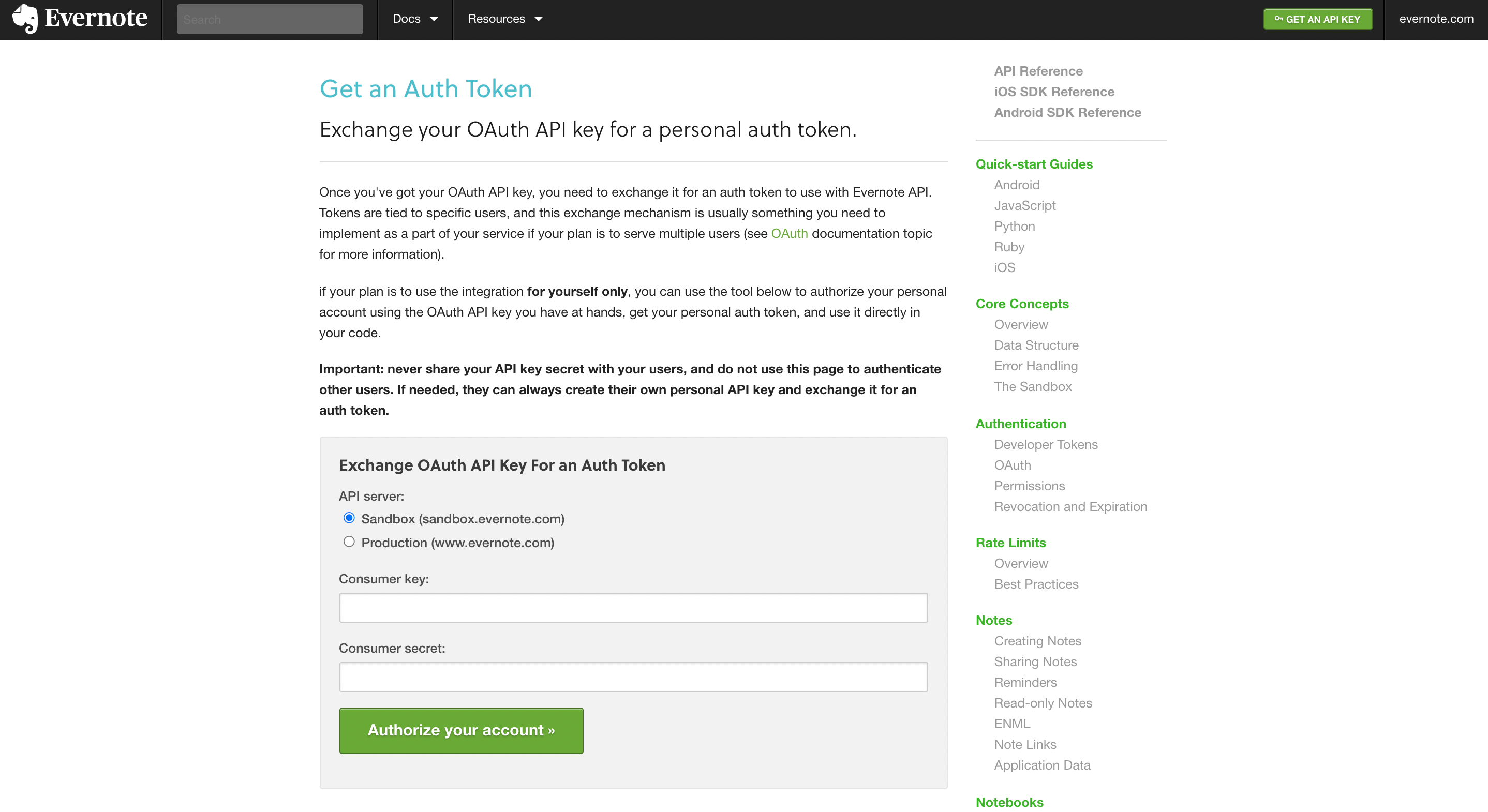Click the Authorize your account button
Viewport: 1488px width, 812px height.
coord(461,730)
